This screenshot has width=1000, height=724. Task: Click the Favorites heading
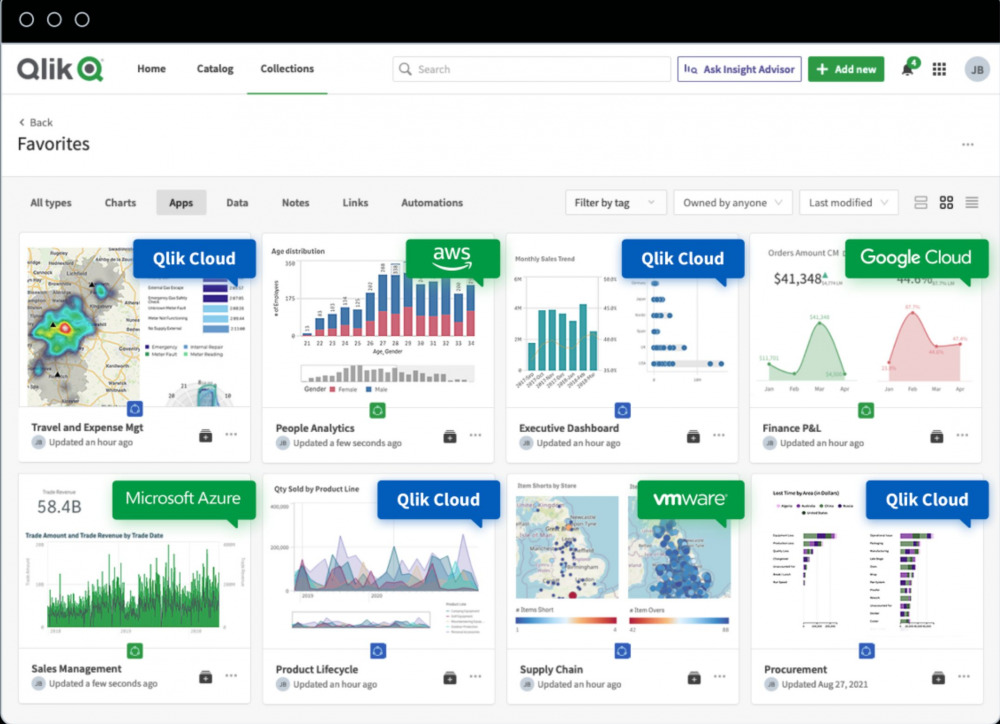pos(54,144)
